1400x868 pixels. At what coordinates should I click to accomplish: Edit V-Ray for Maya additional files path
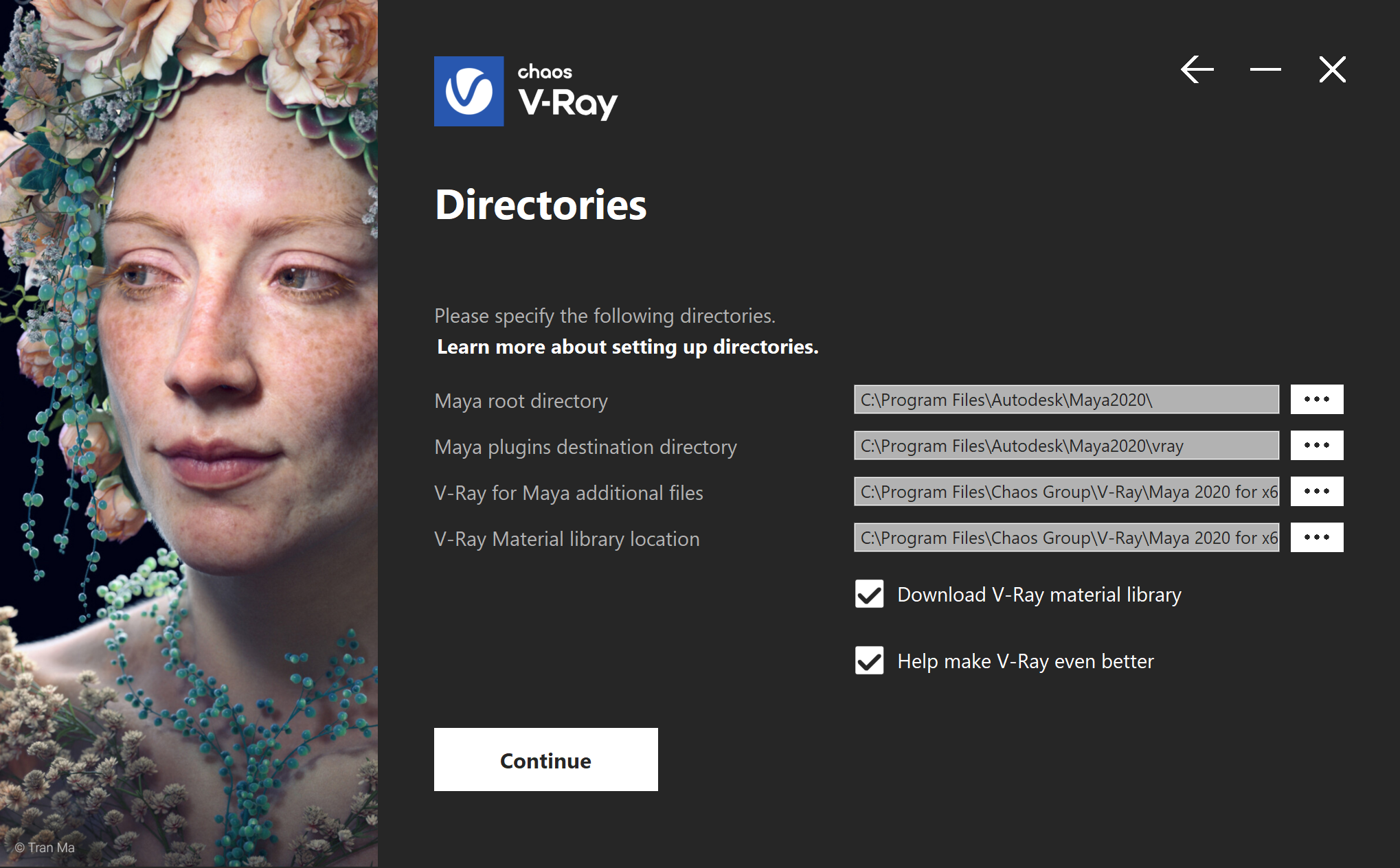1066,492
